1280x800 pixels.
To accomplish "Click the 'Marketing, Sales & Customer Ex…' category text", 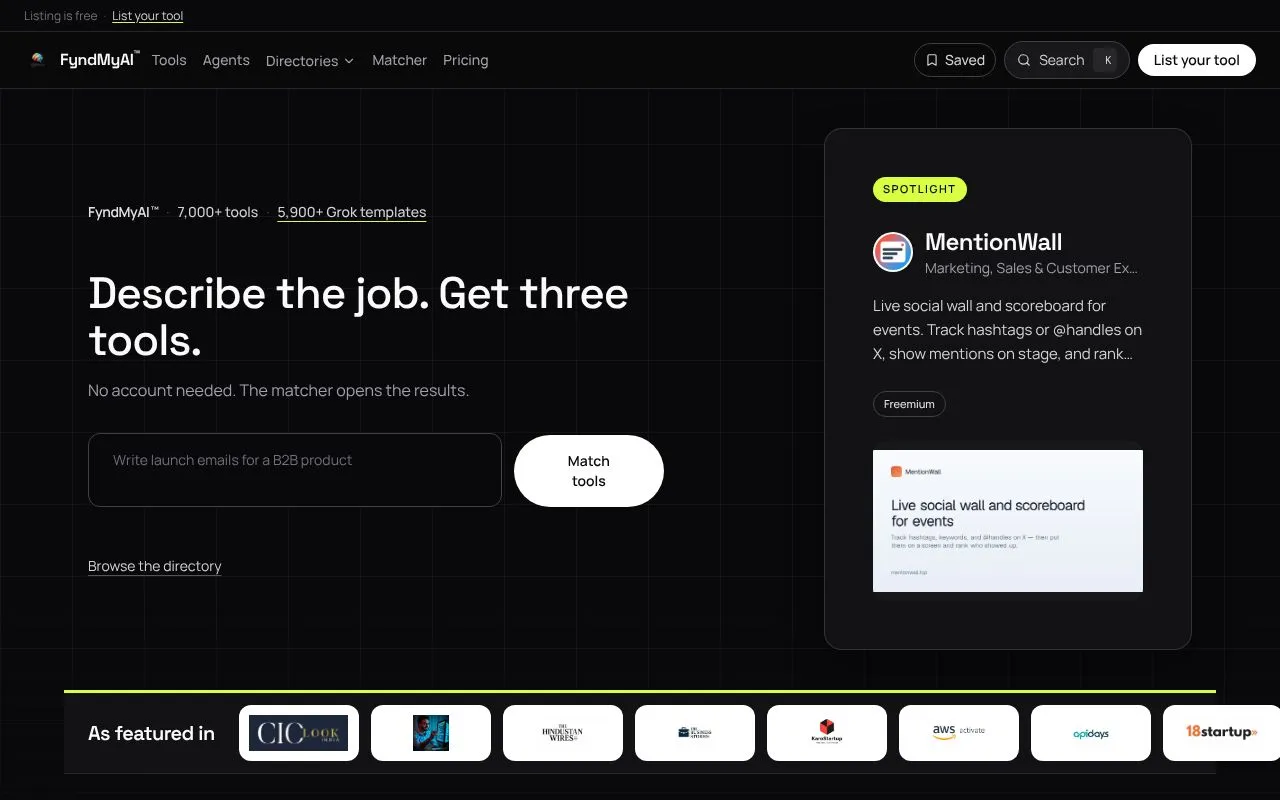I will (x=1031, y=268).
